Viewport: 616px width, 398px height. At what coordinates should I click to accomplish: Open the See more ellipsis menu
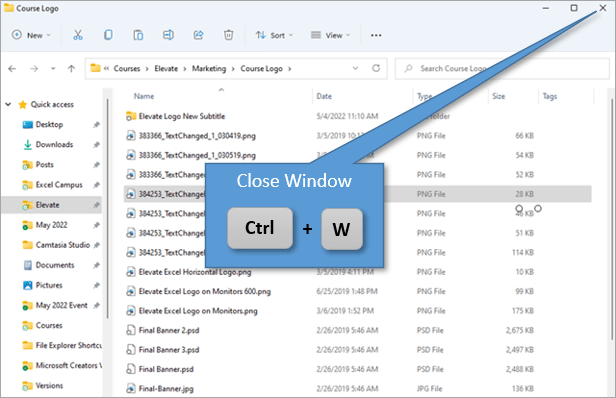pyautogui.click(x=376, y=35)
